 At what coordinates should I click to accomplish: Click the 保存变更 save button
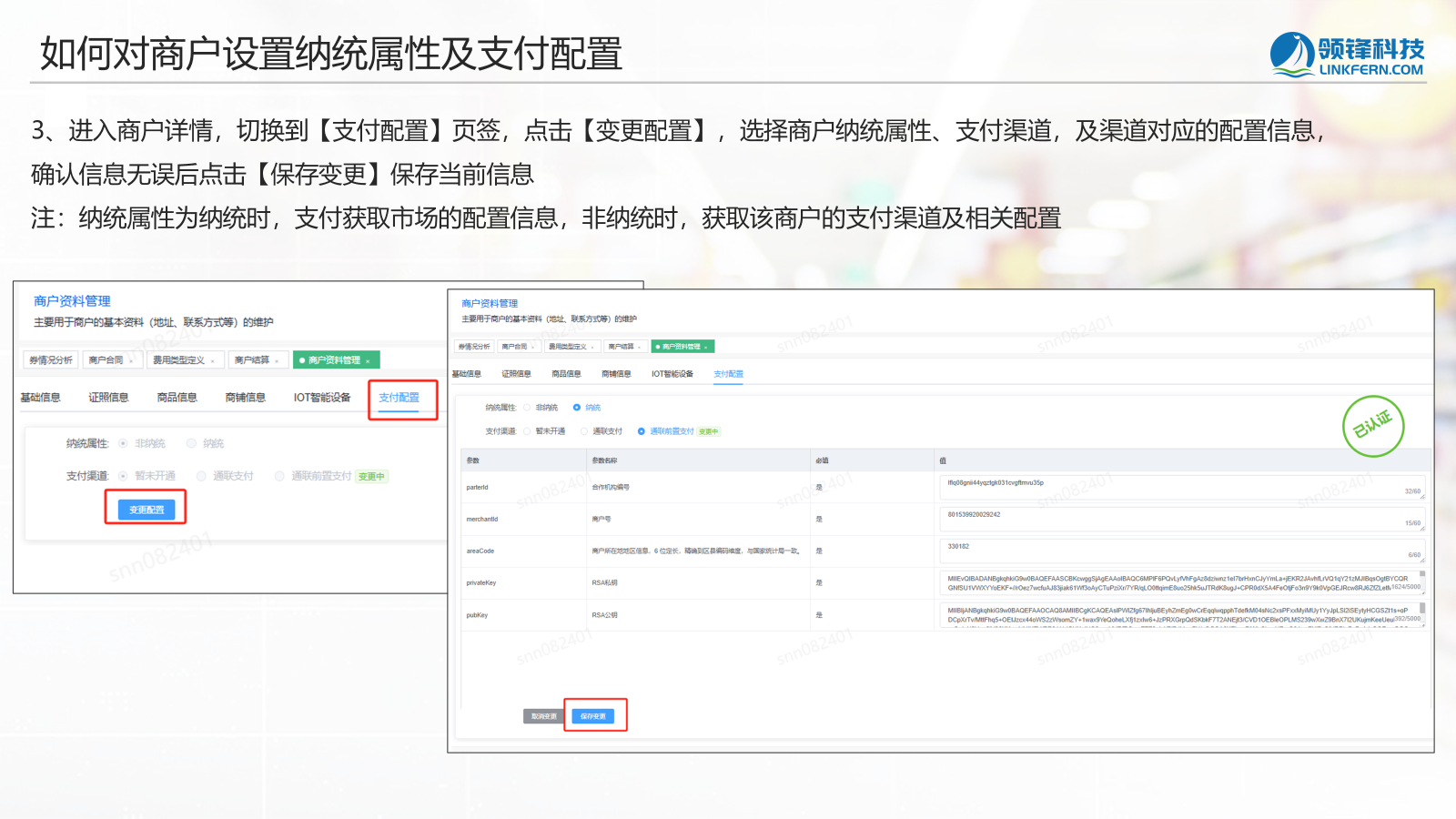[592, 716]
